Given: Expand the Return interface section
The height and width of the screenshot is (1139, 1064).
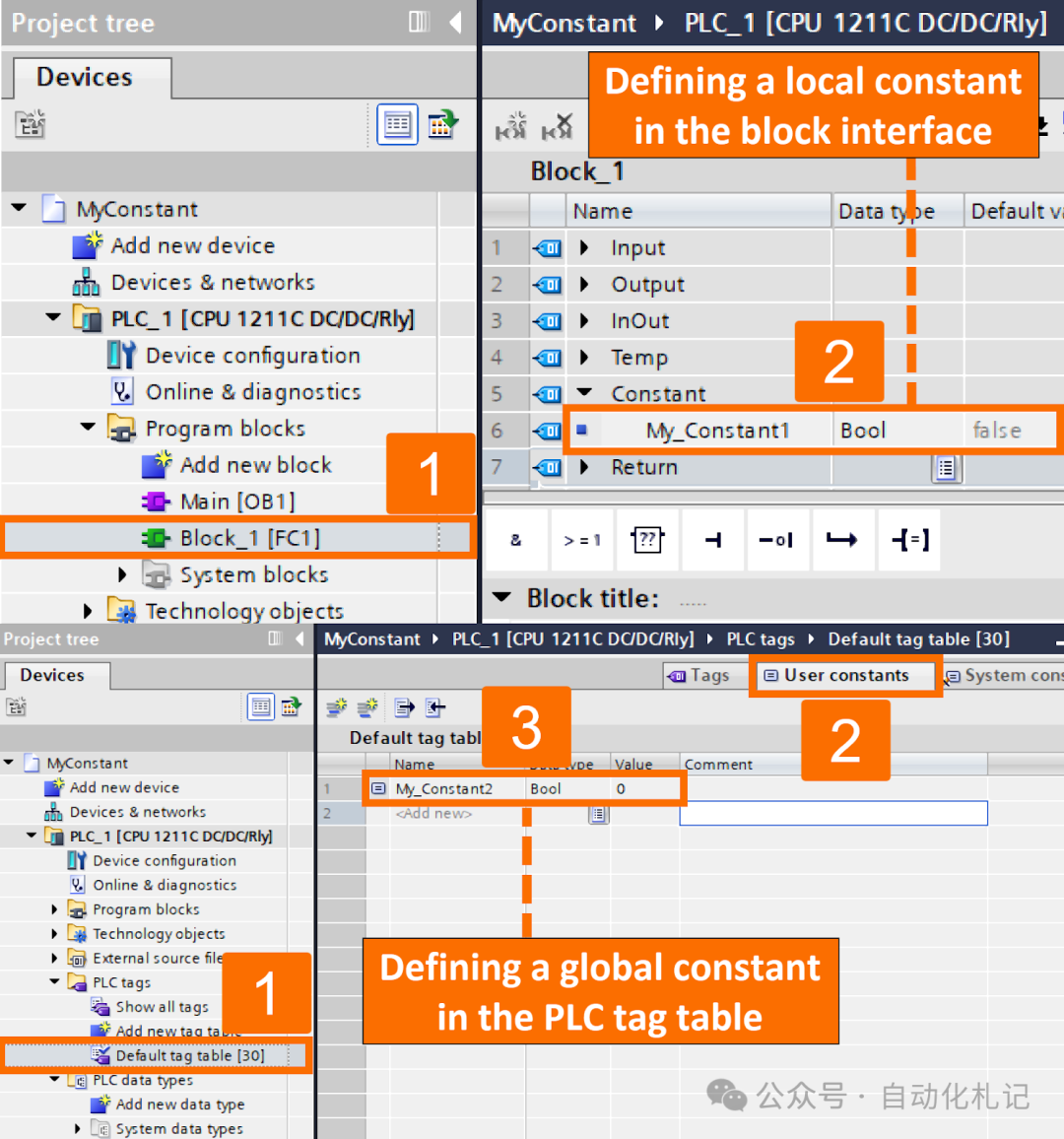Looking at the screenshot, I should 584,466.
